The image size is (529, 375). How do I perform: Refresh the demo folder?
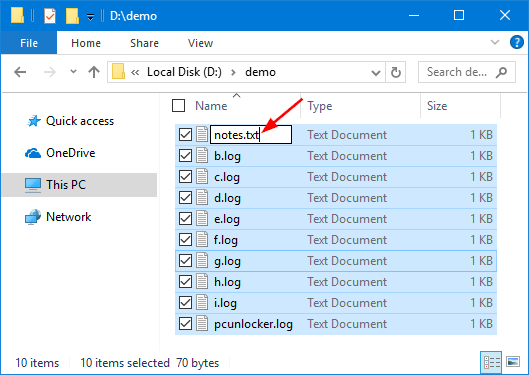tap(395, 72)
